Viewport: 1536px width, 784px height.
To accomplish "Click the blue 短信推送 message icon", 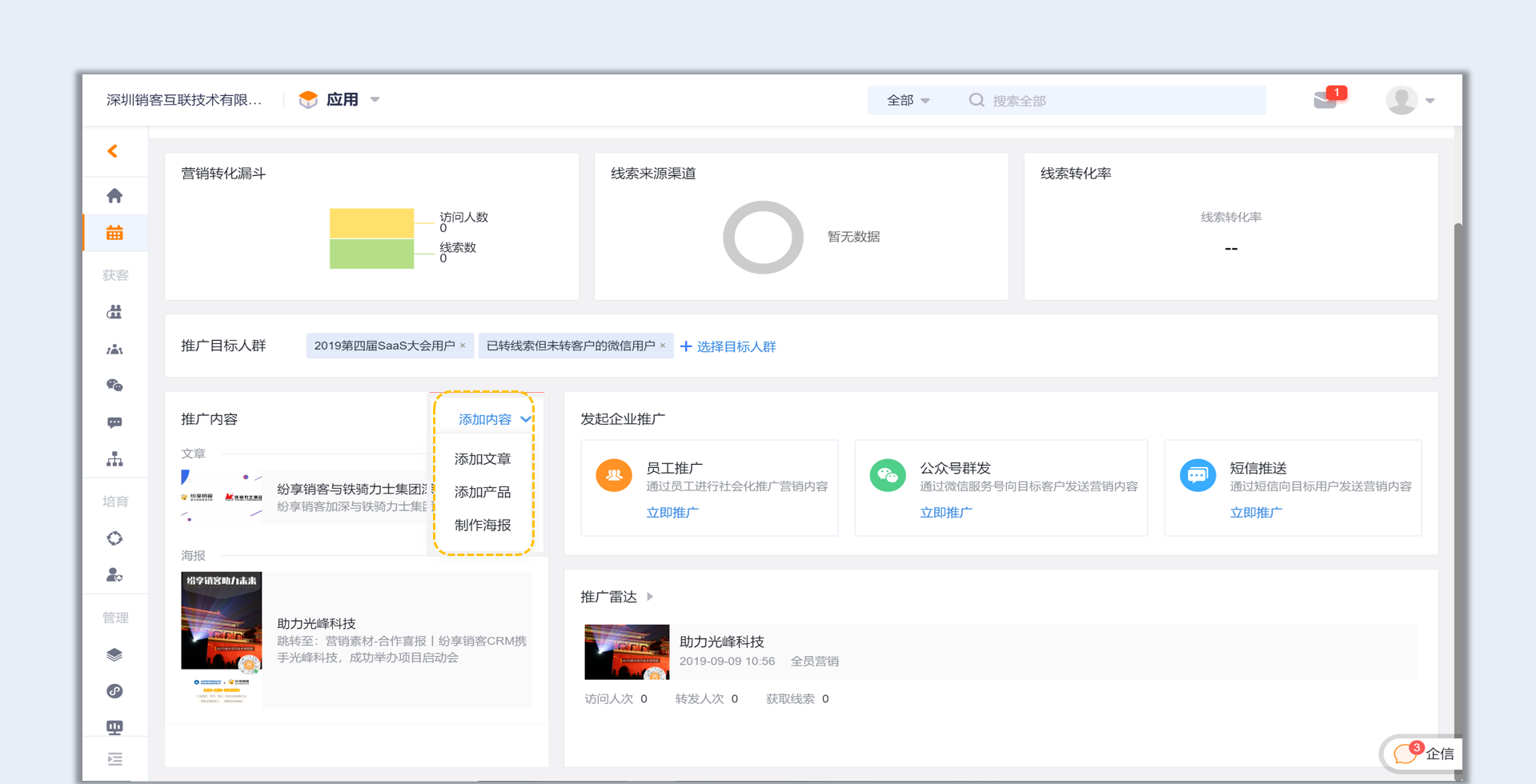I will (x=1197, y=475).
